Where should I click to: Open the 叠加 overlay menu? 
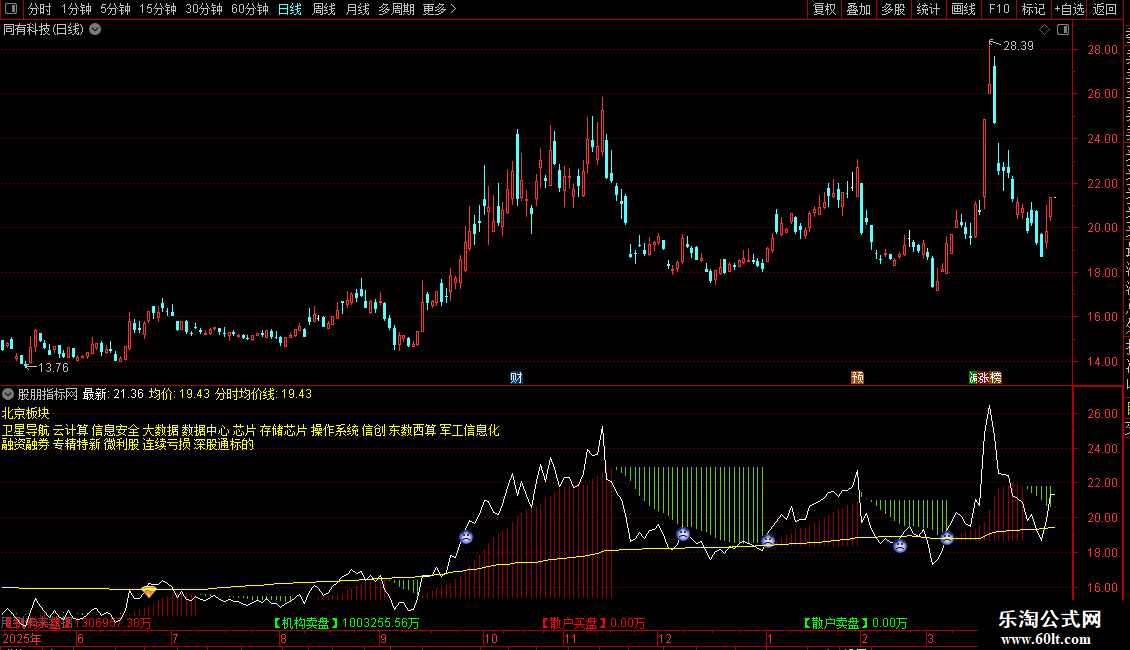pyautogui.click(x=858, y=9)
